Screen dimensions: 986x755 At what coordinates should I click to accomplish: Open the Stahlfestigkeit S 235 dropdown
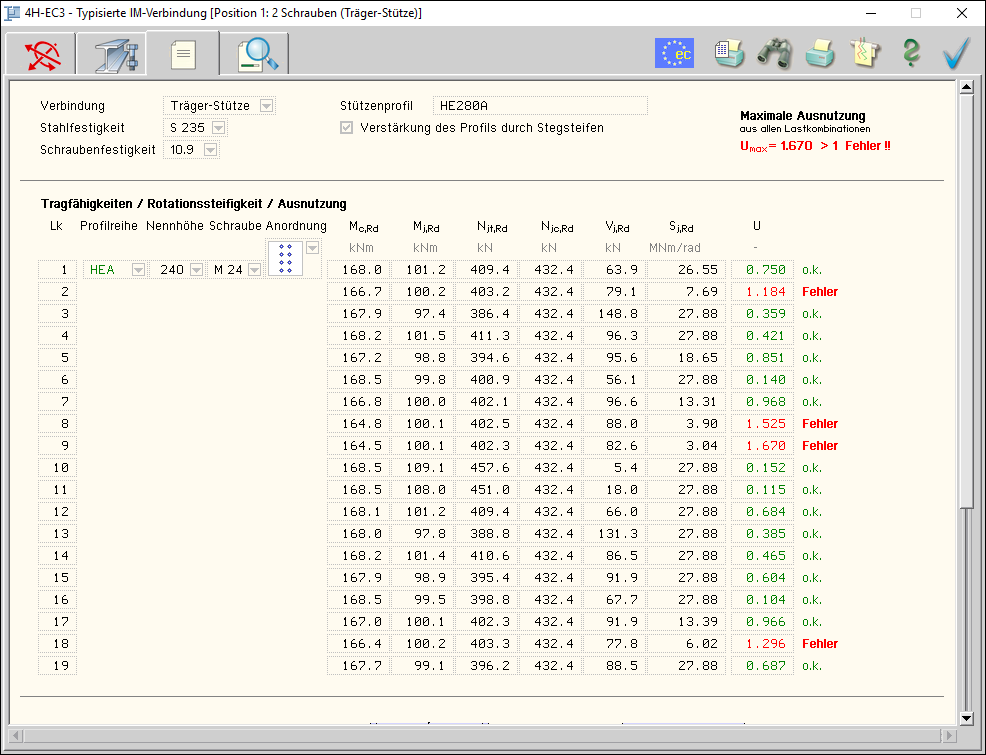click(218, 128)
